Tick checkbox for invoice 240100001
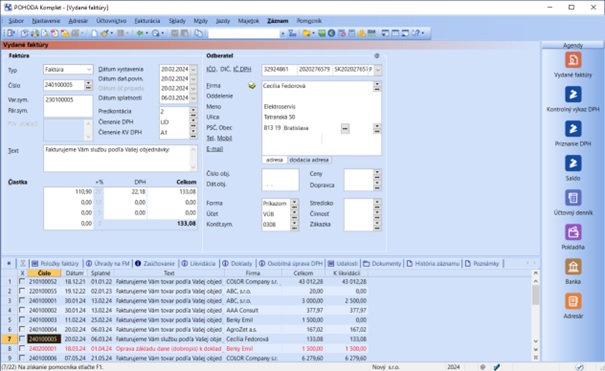 pos(22,300)
